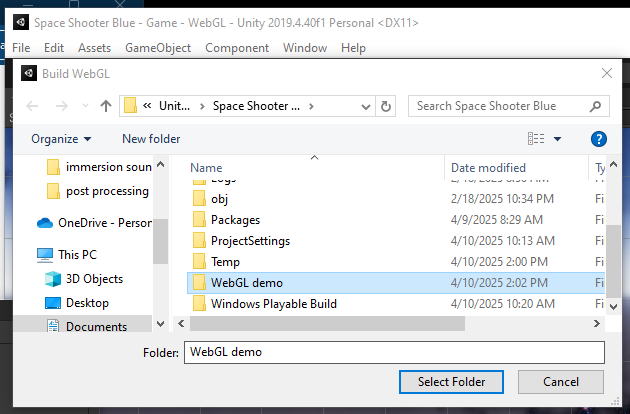Viewport: 630px width, 414px height.
Task: Open recent locations dropdown arrow
Action: [85, 106]
